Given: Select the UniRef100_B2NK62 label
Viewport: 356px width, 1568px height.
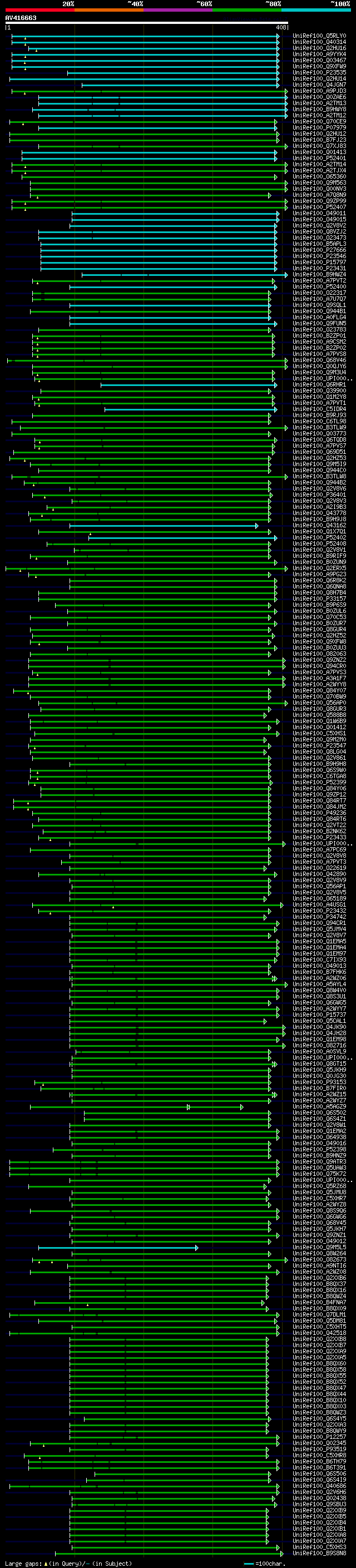Looking at the screenshot, I should point(319,831).
